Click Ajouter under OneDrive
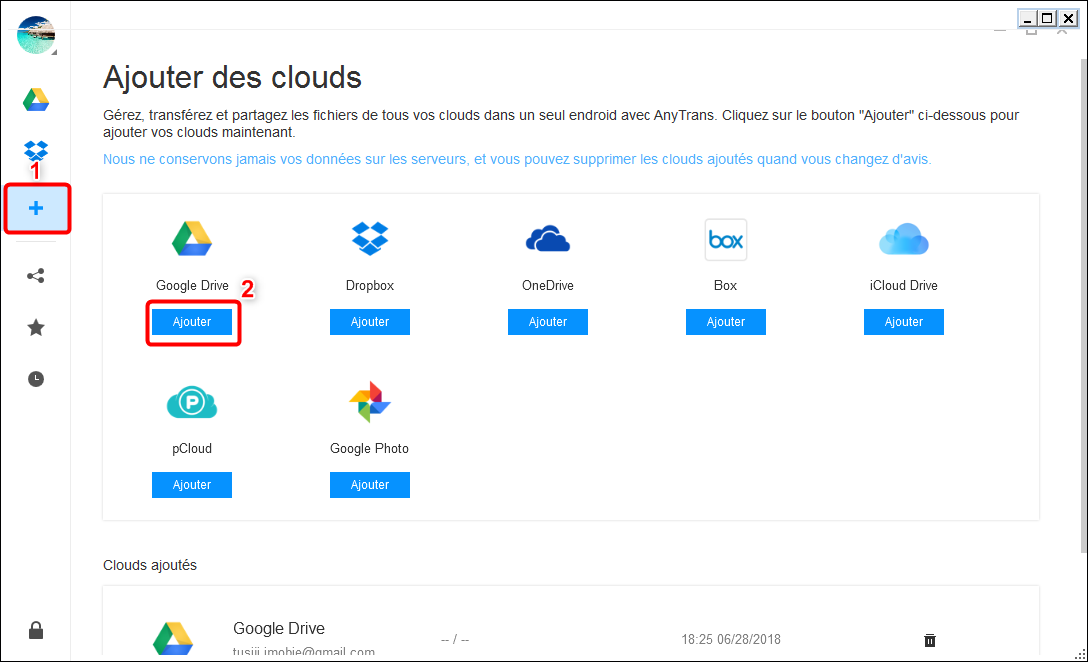This screenshot has height=662, width=1088. coord(548,322)
